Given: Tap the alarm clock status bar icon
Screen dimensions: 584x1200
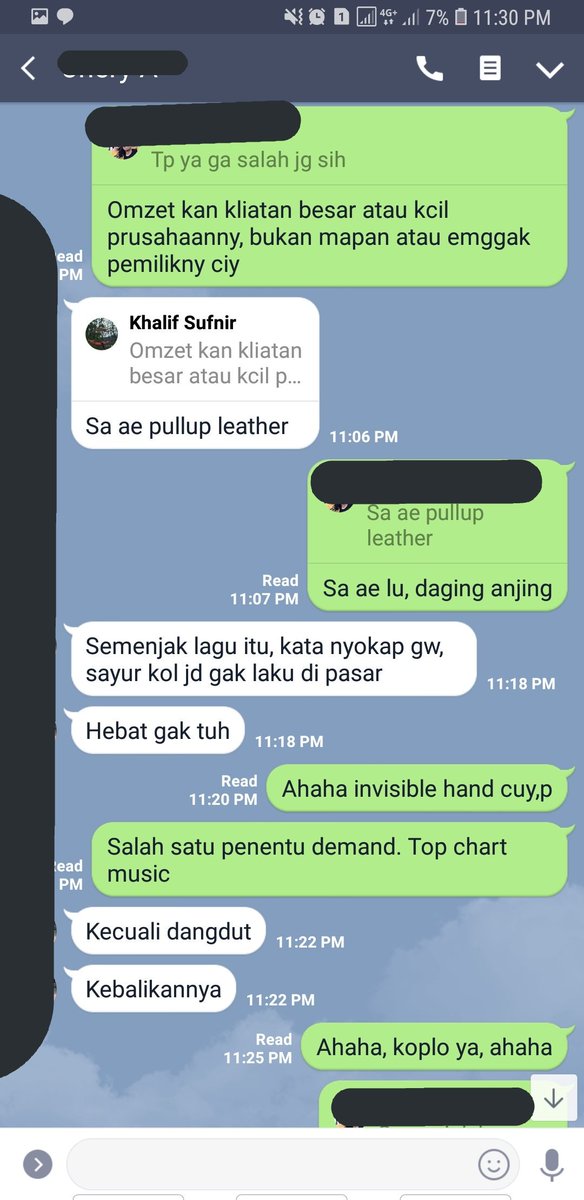Looking at the screenshot, I should coord(317,17).
